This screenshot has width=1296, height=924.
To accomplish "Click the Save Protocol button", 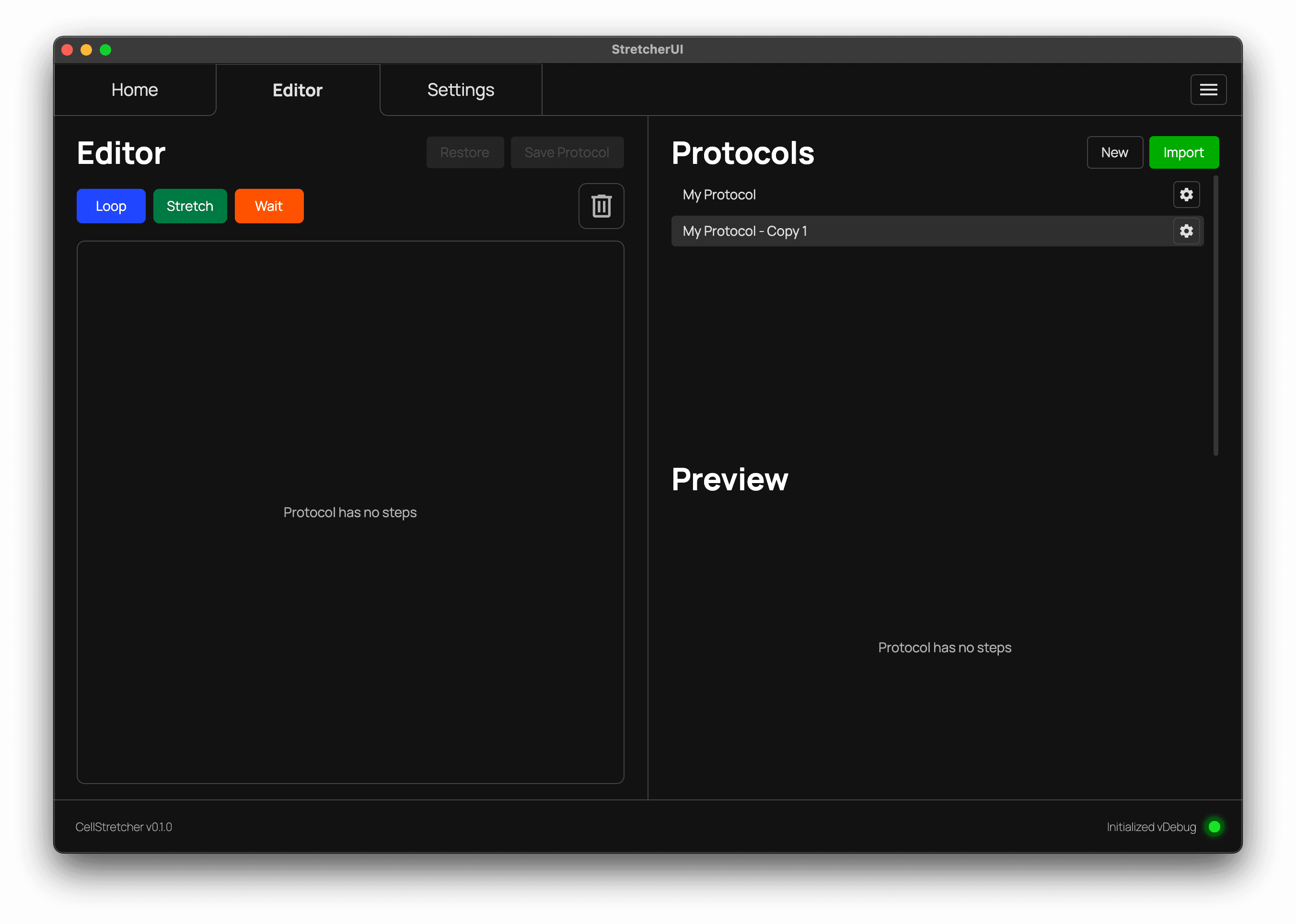I will tap(567, 152).
